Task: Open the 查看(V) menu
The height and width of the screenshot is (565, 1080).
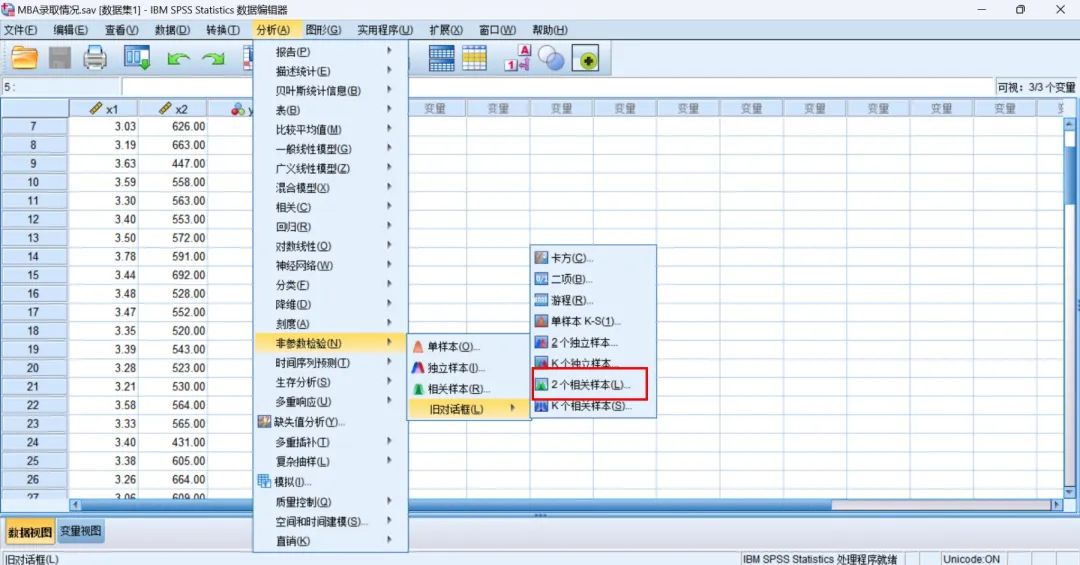Action: pos(122,30)
